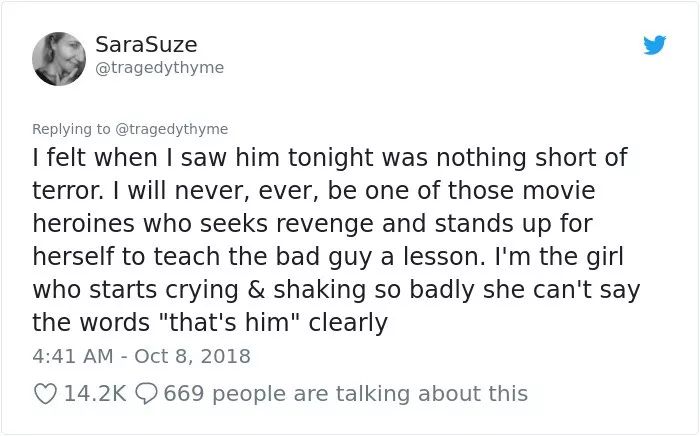Open the 4:41 AM tweet time
This screenshot has width=700, height=436.
tap(73, 356)
